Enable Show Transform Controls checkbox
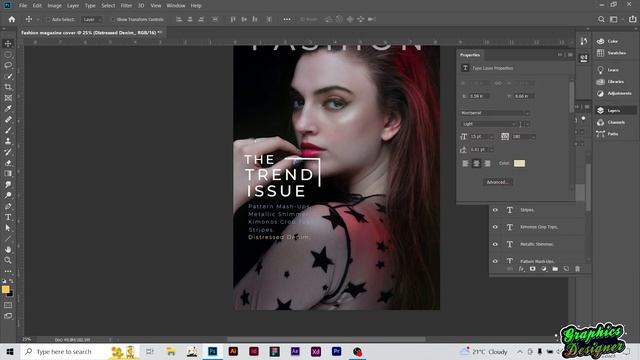The height and width of the screenshot is (360, 640). [x=113, y=20]
